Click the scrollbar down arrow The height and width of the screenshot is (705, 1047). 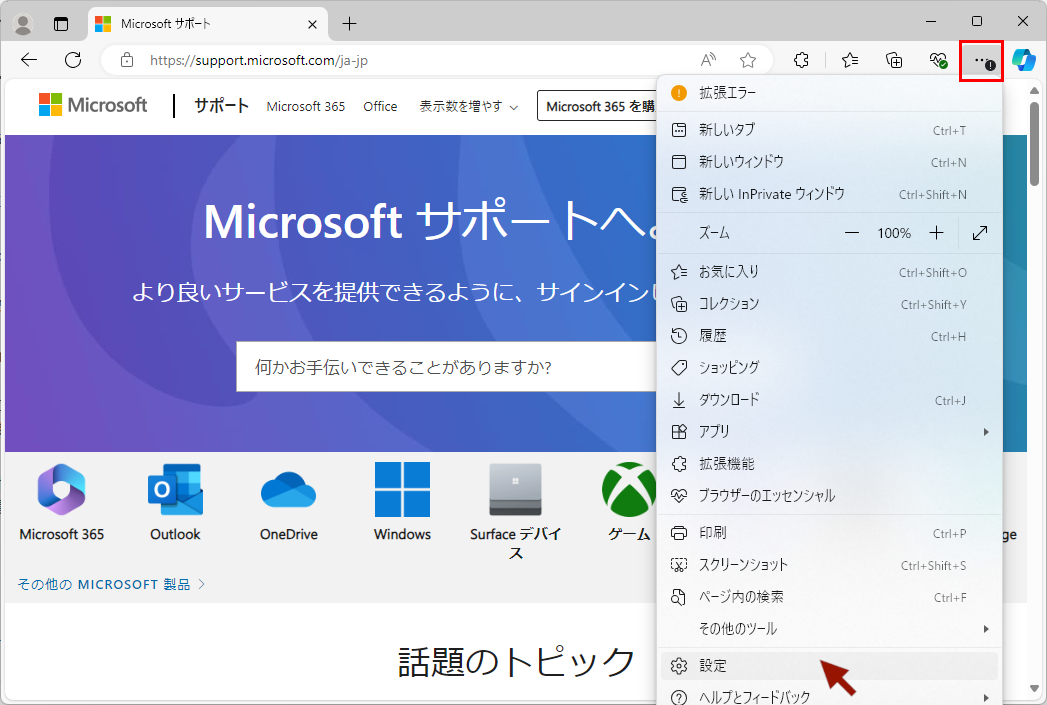[1034, 688]
